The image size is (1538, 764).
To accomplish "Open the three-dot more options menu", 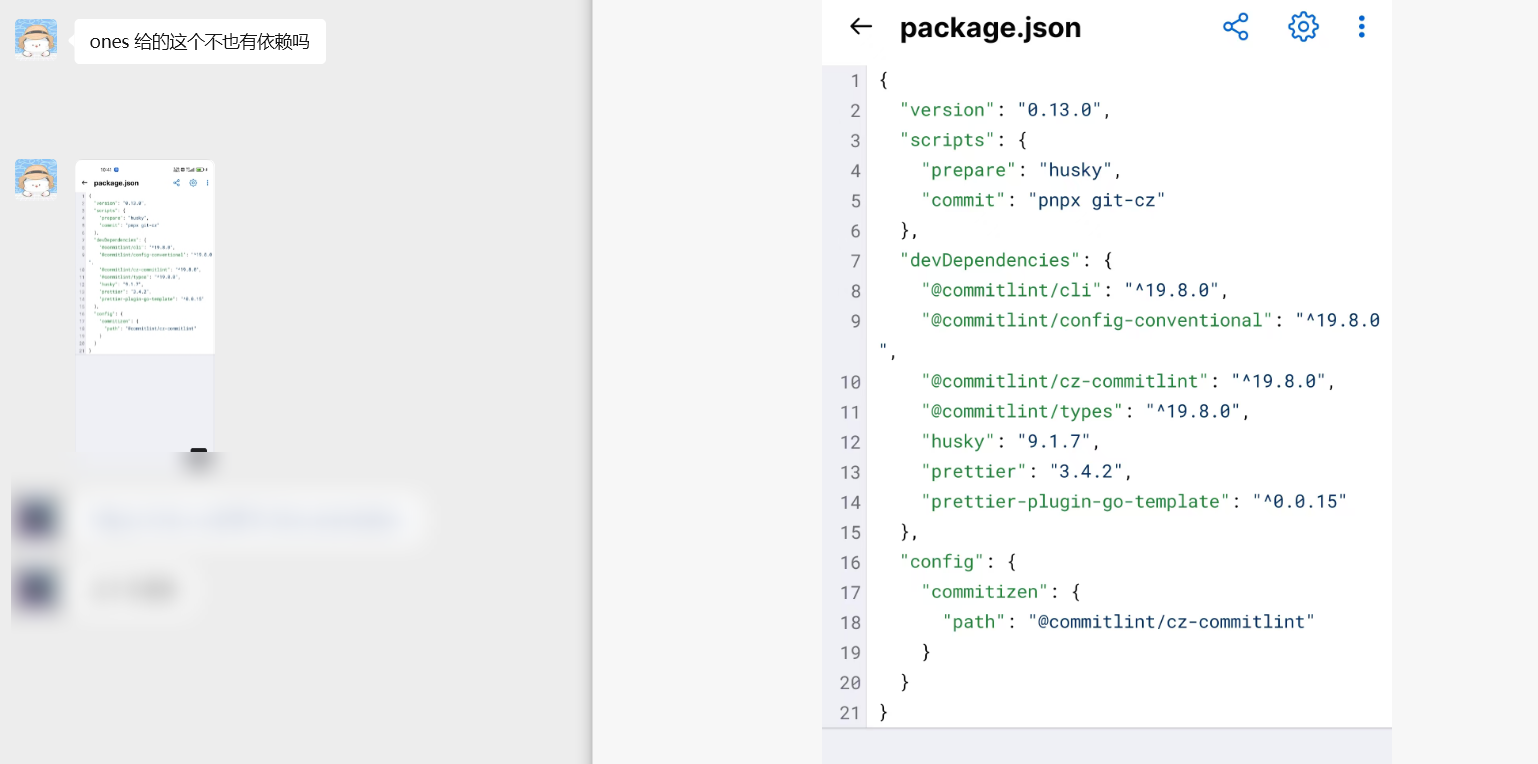I will pos(1361,27).
